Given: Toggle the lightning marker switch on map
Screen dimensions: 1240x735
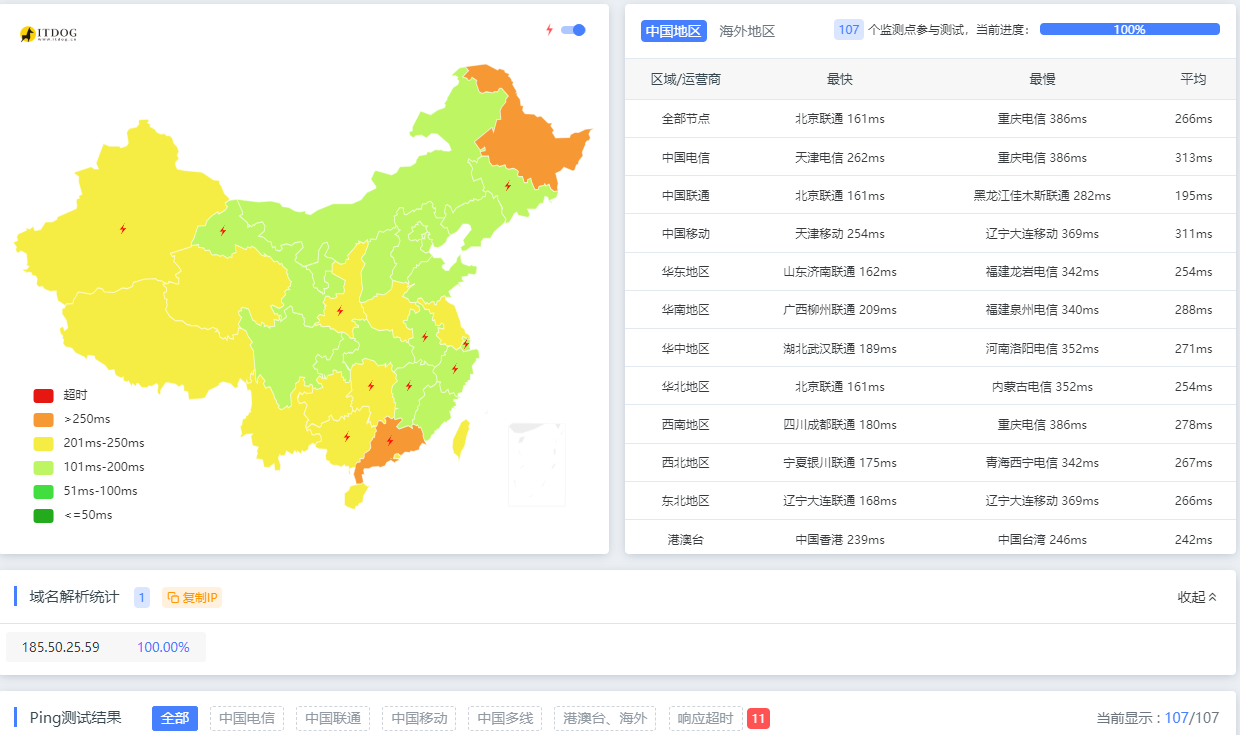Looking at the screenshot, I should click(573, 30).
